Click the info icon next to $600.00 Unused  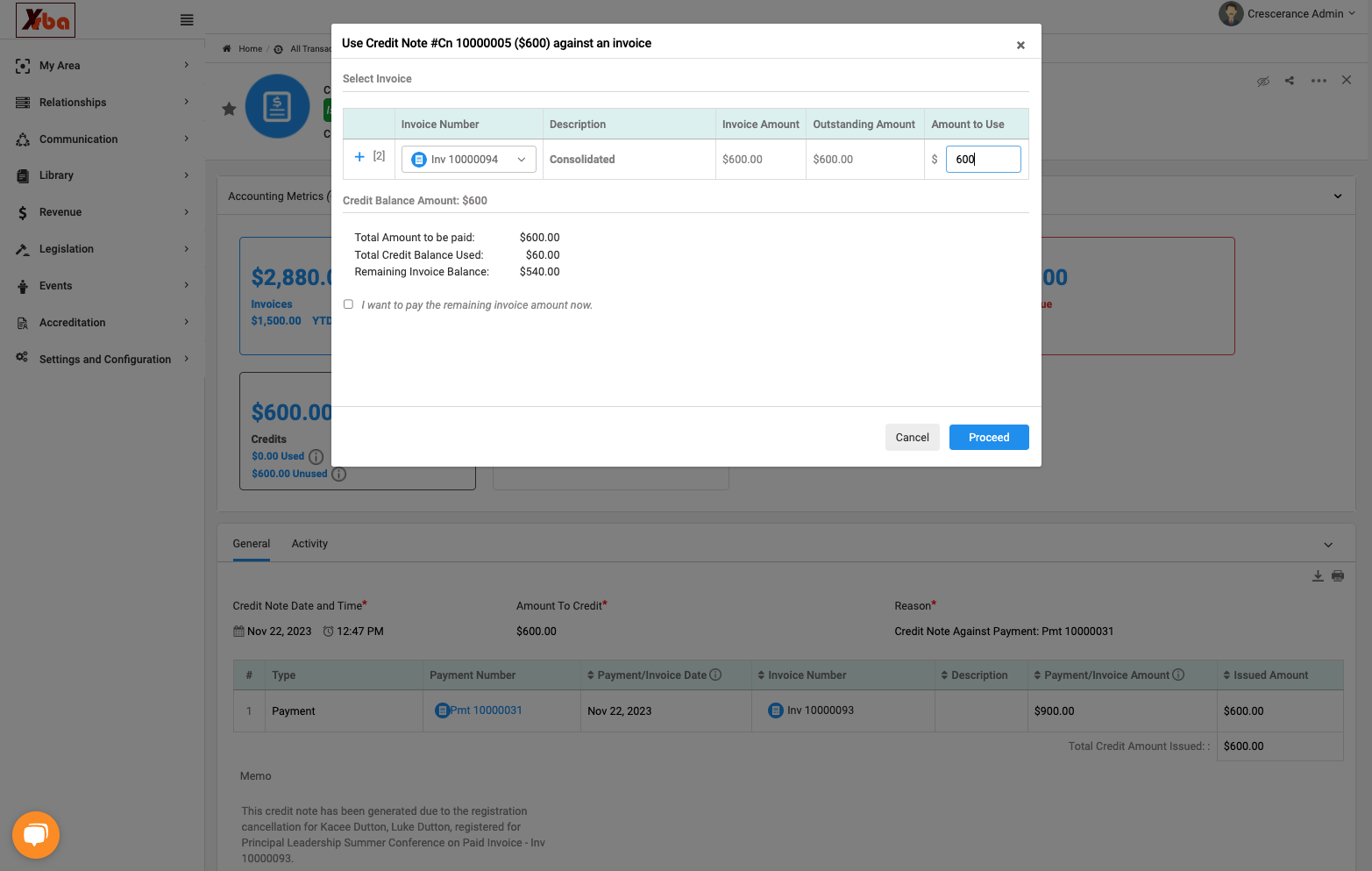click(x=338, y=475)
